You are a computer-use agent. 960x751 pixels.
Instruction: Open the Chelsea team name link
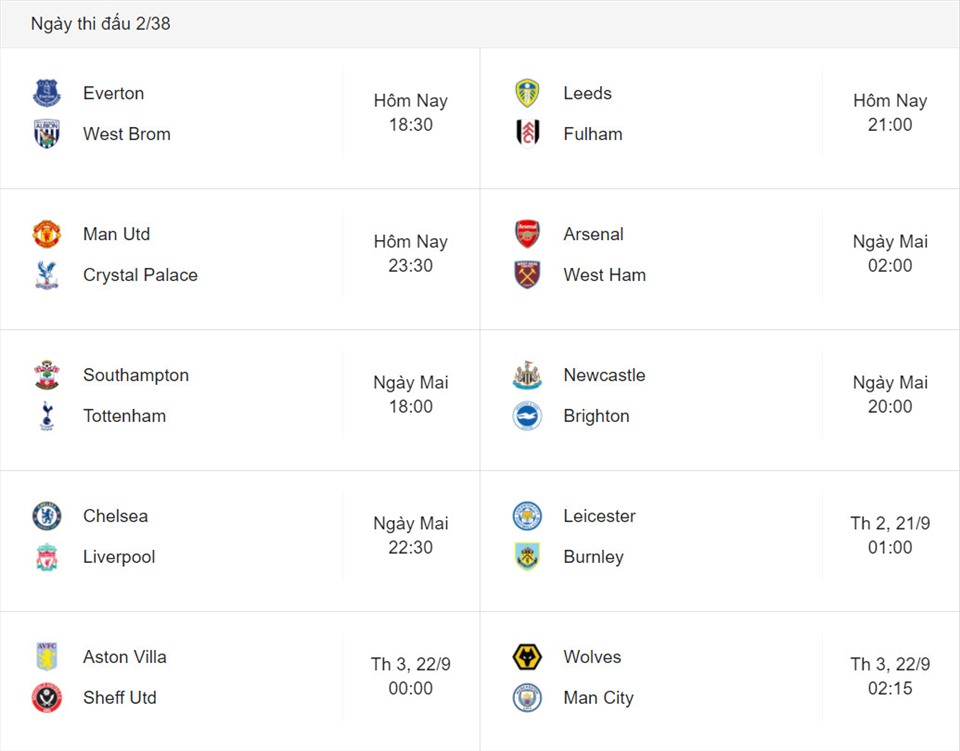tap(115, 516)
